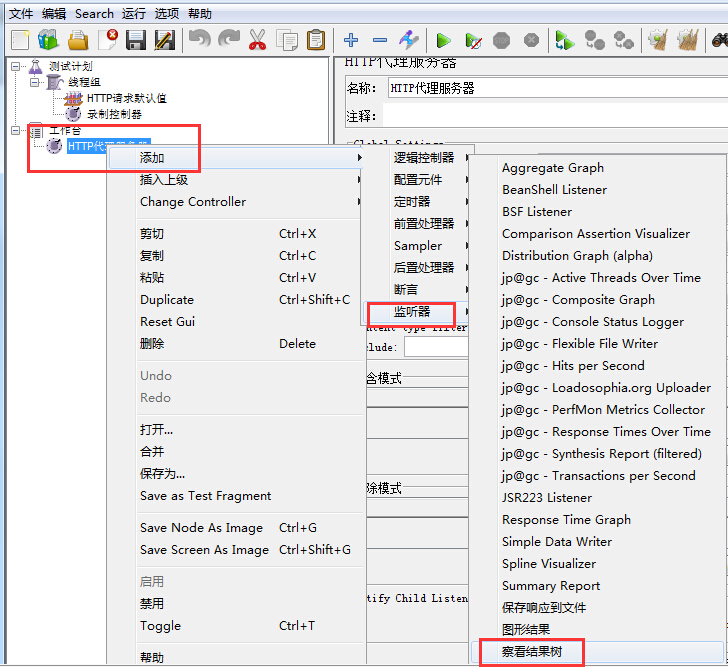Screen dimensions: 728x667
Task: Click Duplicate in the context menu
Action: tap(167, 300)
